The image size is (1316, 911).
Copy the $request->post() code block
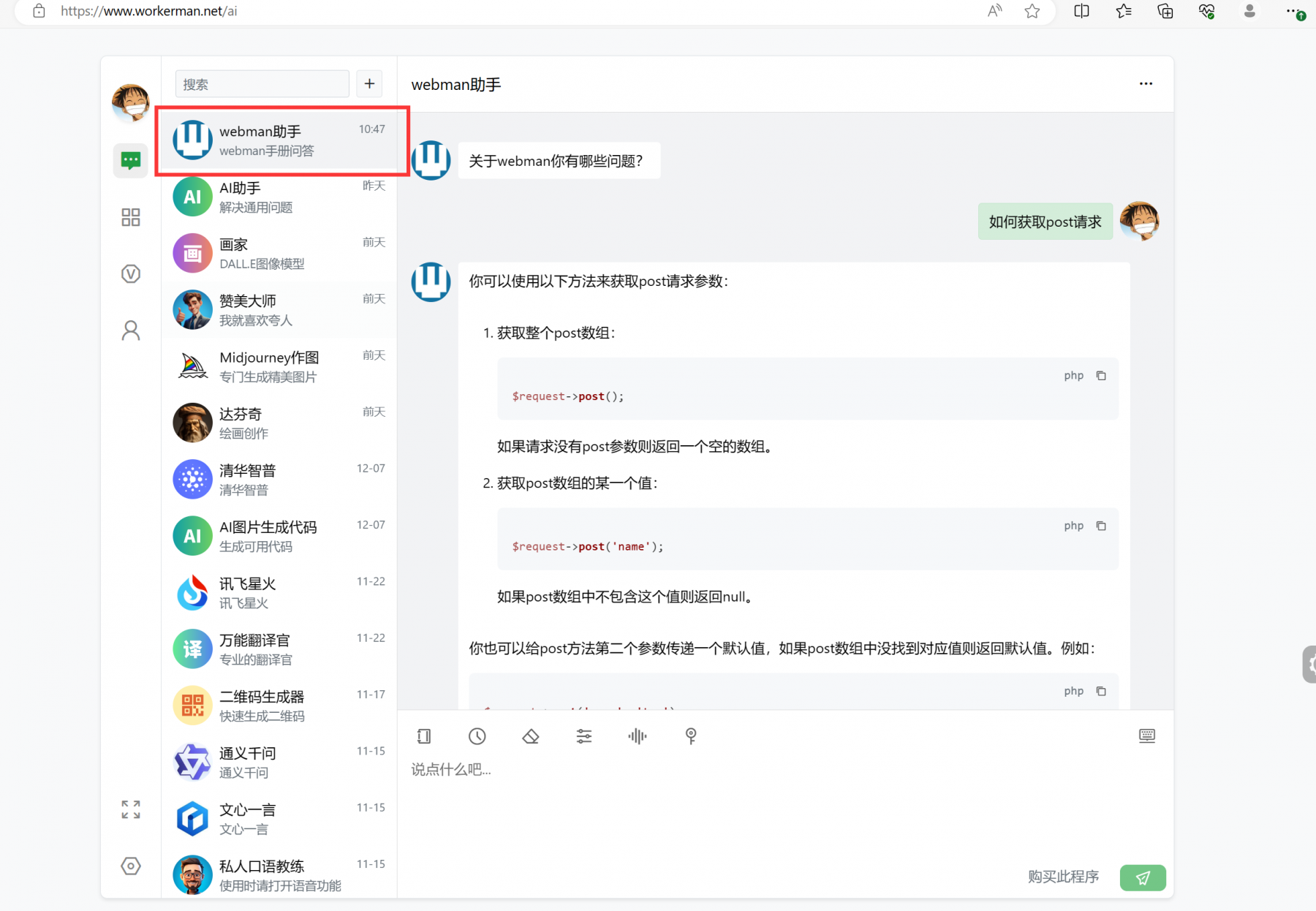coord(1101,376)
